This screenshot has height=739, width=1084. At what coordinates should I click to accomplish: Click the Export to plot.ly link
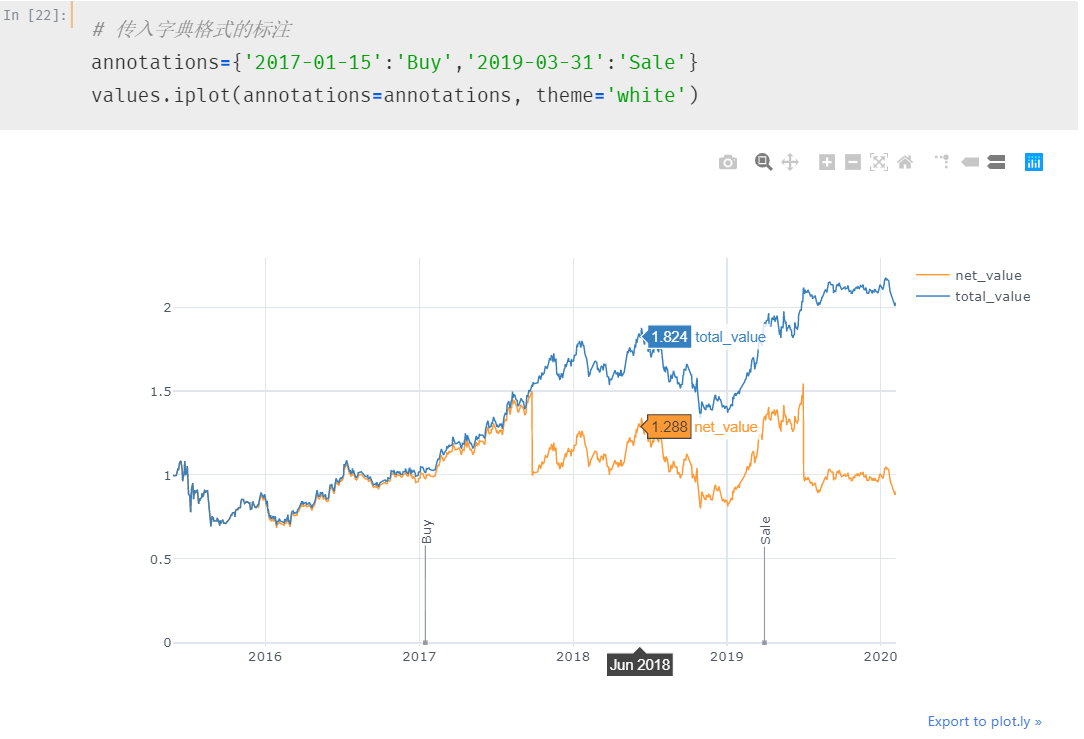985,721
